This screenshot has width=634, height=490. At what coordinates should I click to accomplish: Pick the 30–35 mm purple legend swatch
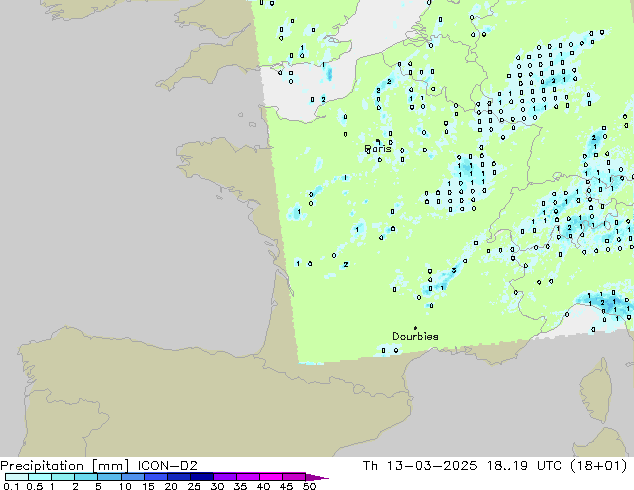pyautogui.click(x=224, y=477)
